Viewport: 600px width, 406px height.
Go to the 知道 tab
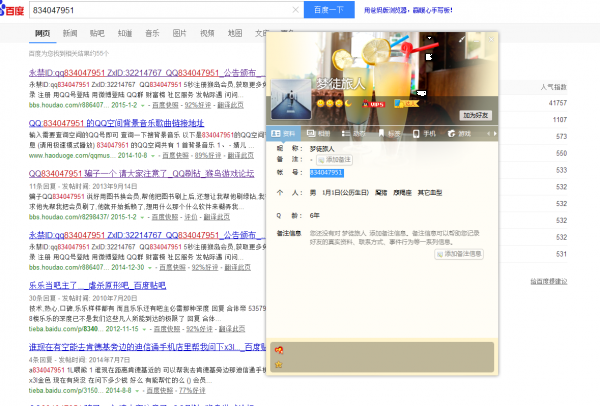(x=125, y=33)
